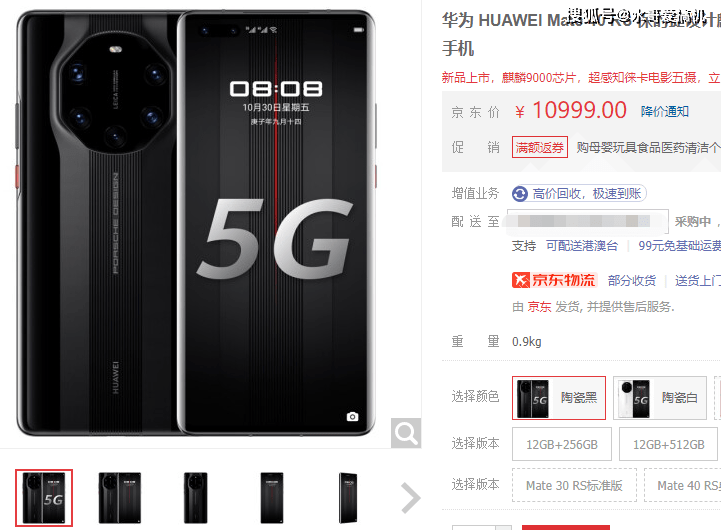Click the 高价回收，极速到账 service link
The width and height of the screenshot is (721, 530).
[587, 194]
